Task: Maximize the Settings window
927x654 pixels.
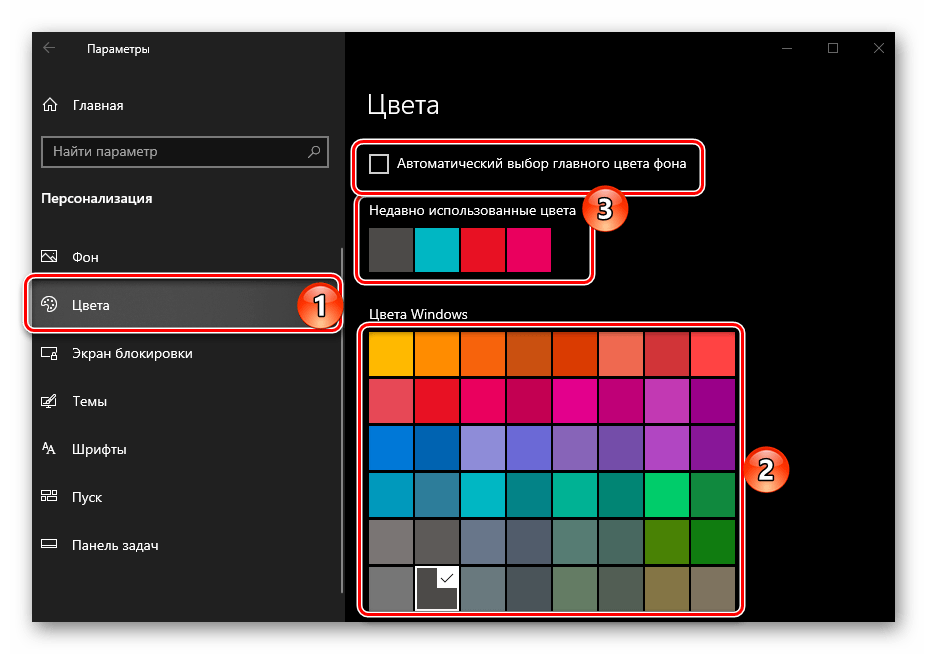Action: 833,48
